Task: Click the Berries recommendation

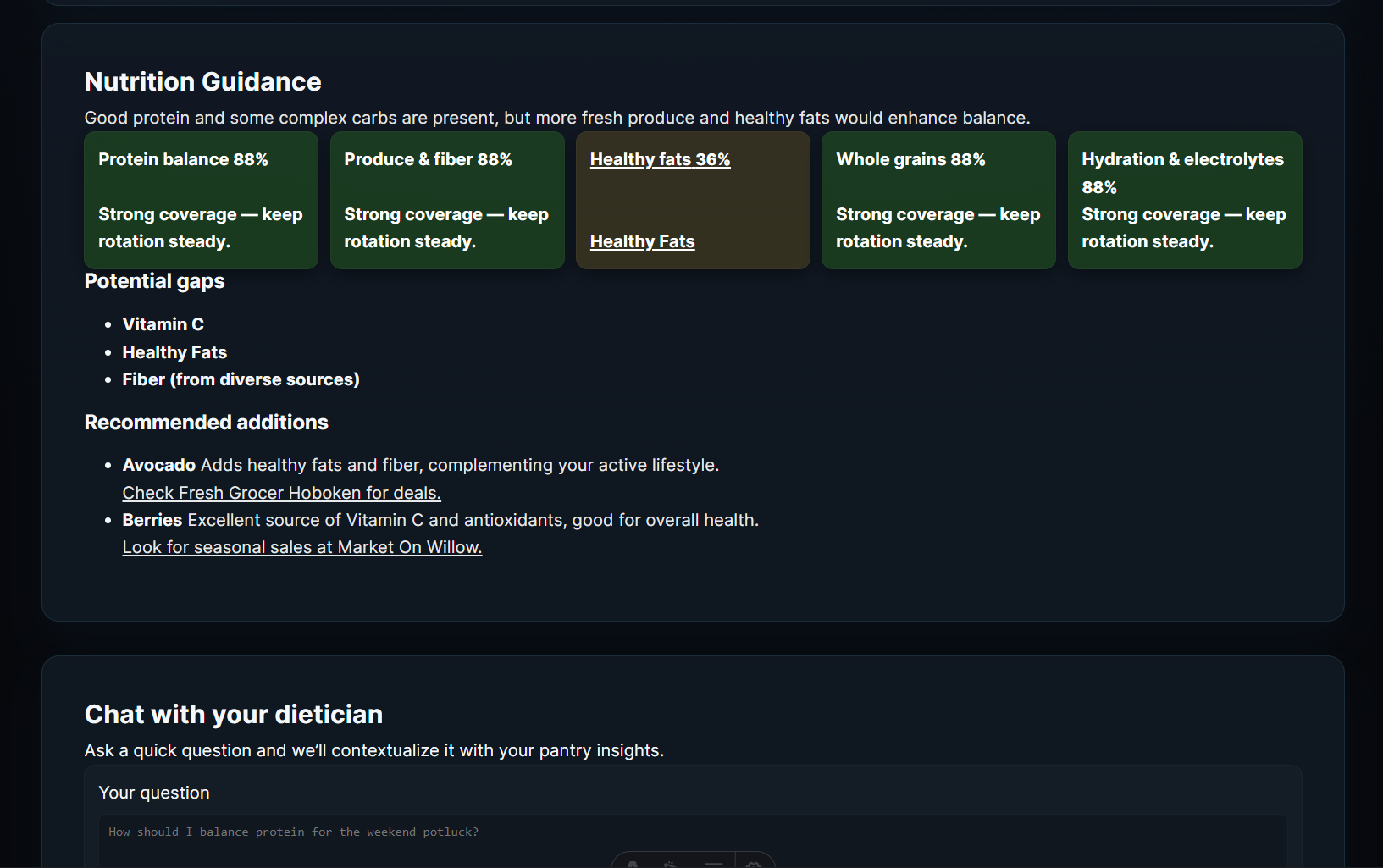Action: pos(152,520)
